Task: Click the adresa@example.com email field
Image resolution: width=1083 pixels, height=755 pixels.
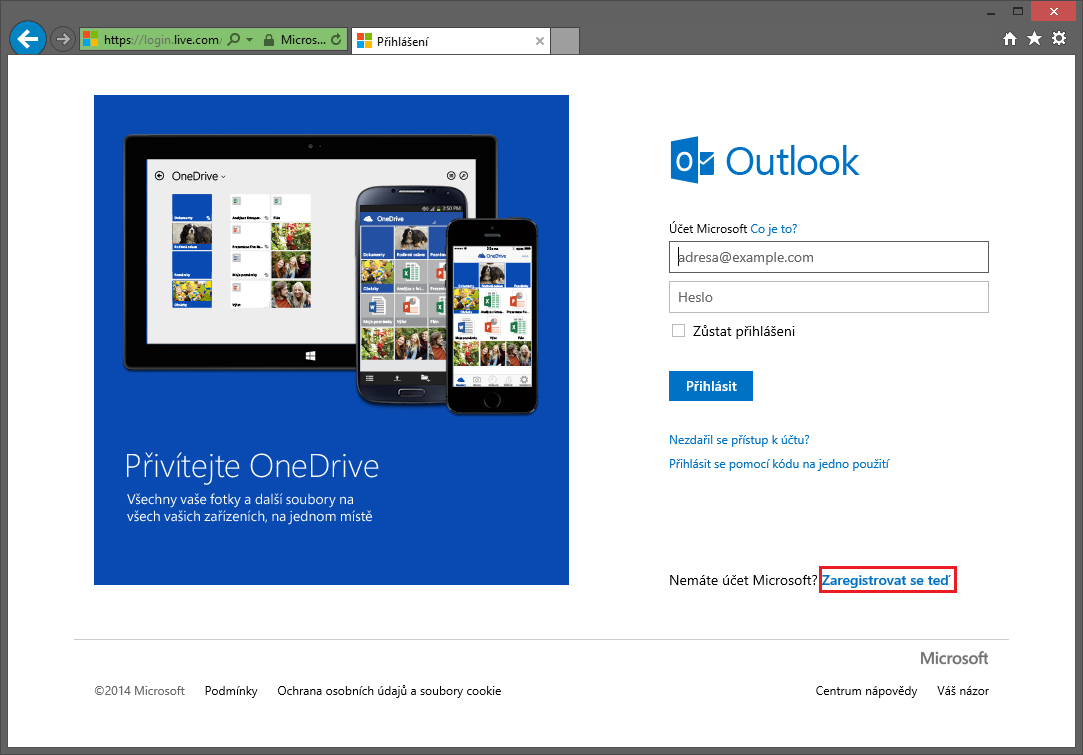Action: tap(828, 257)
